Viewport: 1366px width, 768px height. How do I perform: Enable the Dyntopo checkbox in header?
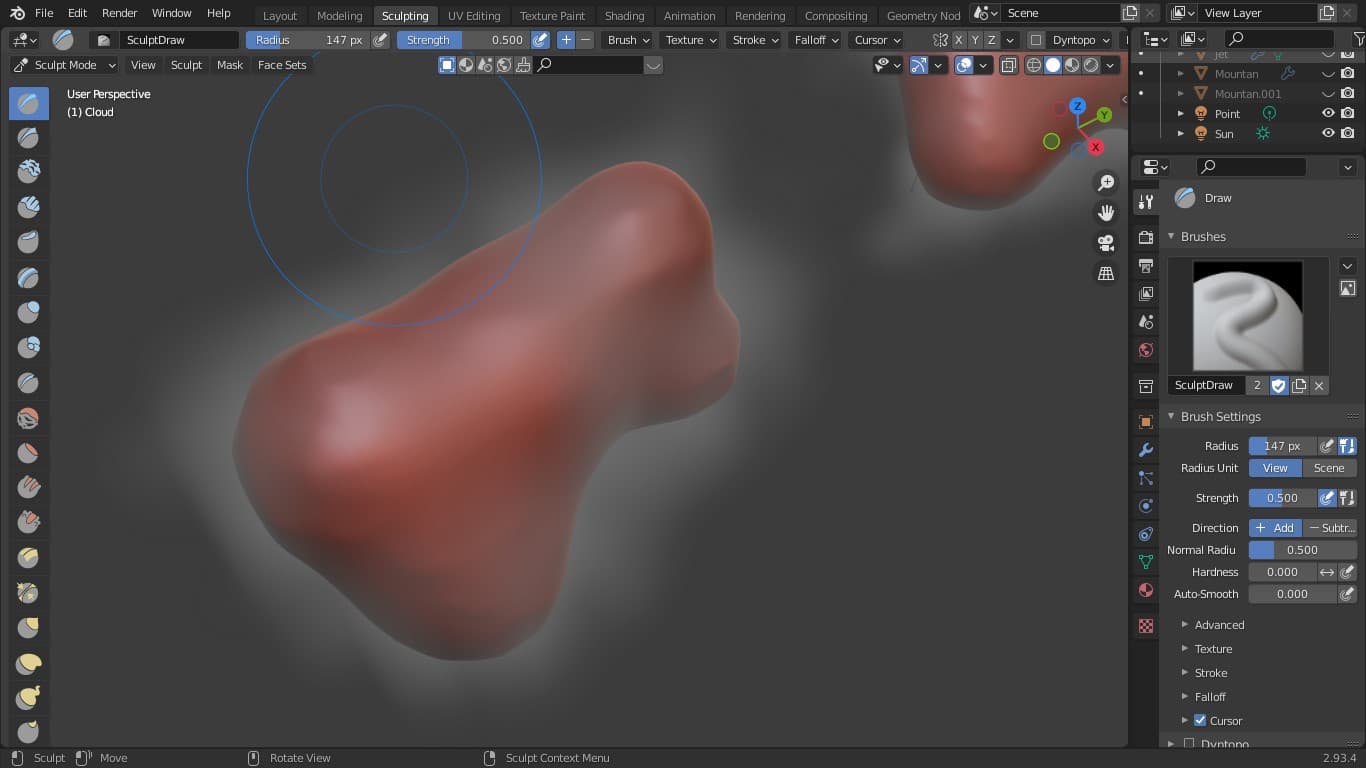[1036, 40]
